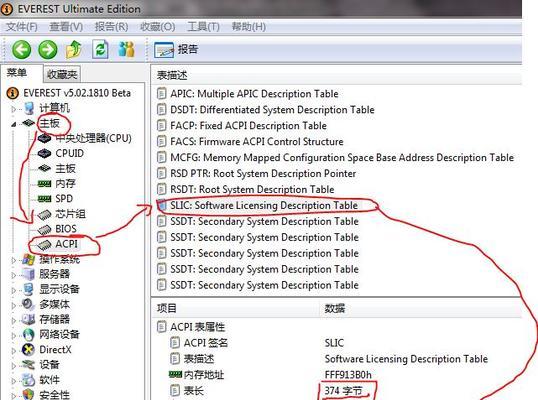Open the users icon in the toolbar

[126, 50]
